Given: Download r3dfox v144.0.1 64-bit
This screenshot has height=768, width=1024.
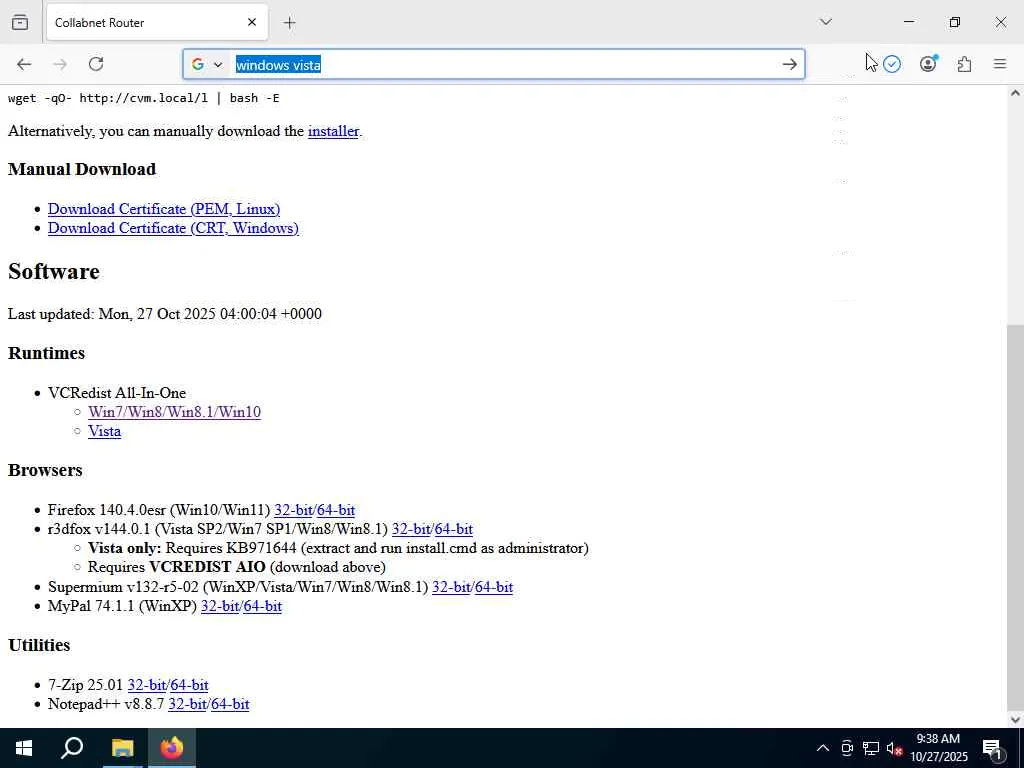Looking at the screenshot, I should tap(454, 529).
